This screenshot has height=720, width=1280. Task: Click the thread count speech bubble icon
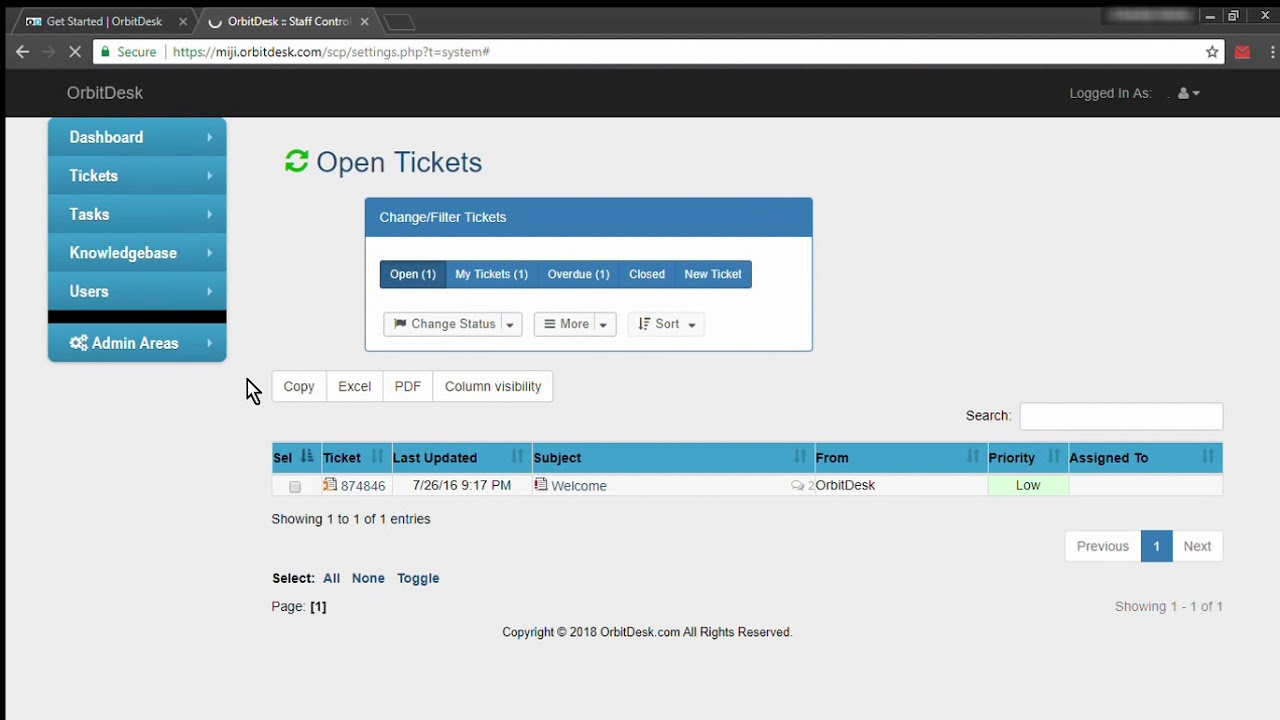pos(797,485)
